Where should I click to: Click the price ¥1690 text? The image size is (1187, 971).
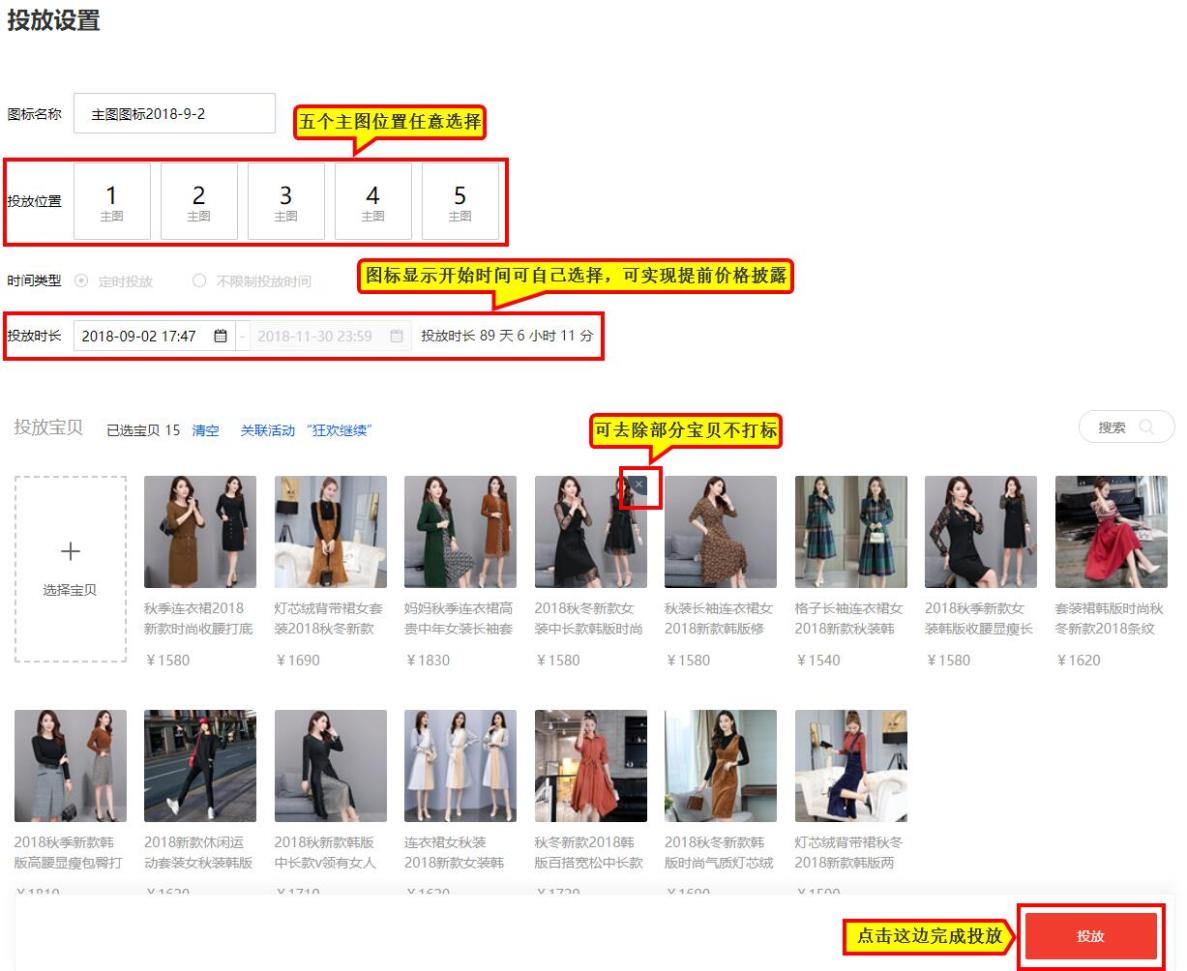[x=298, y=660]
